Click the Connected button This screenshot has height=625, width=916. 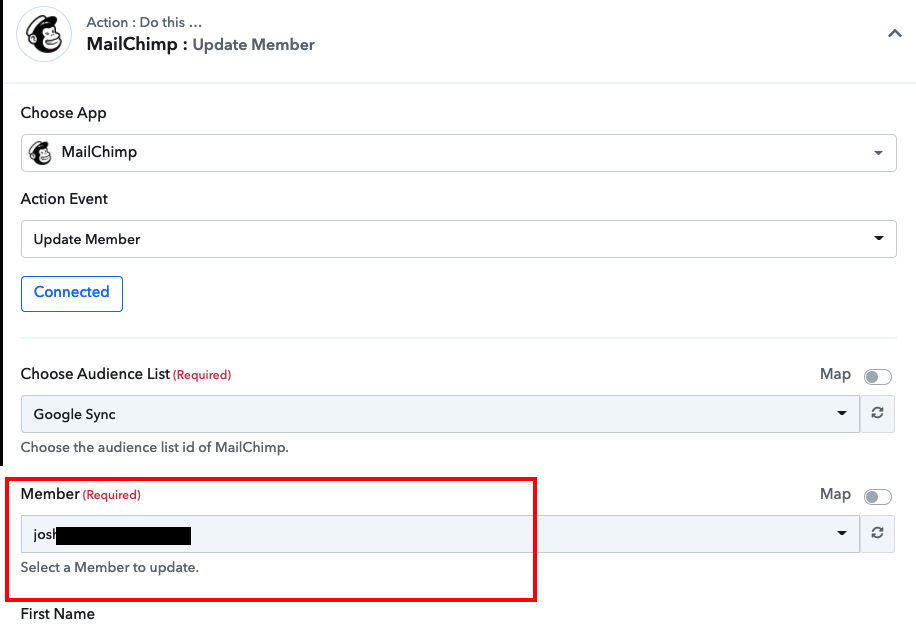(72, 294)
